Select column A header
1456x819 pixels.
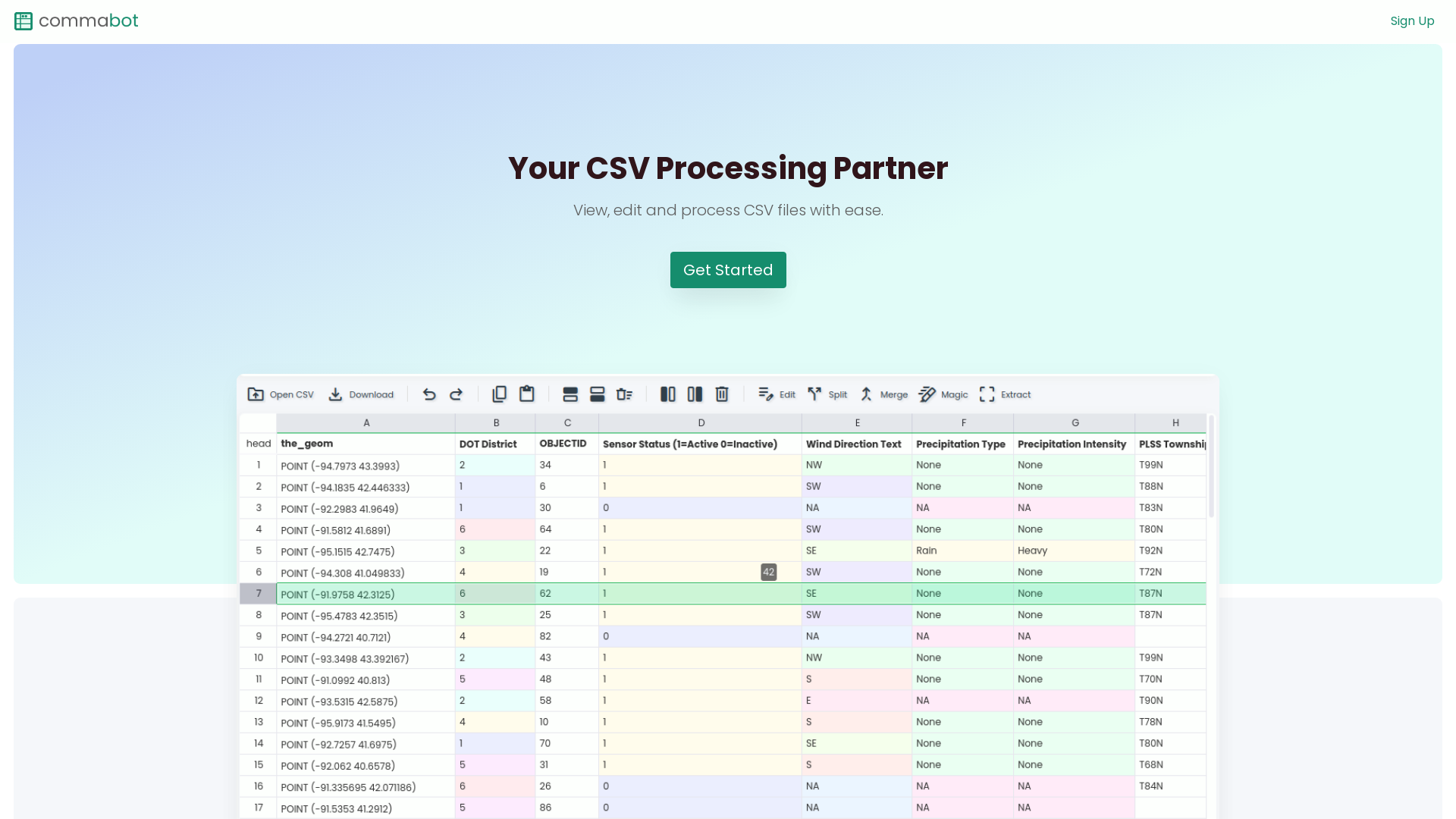pos(366,423)
